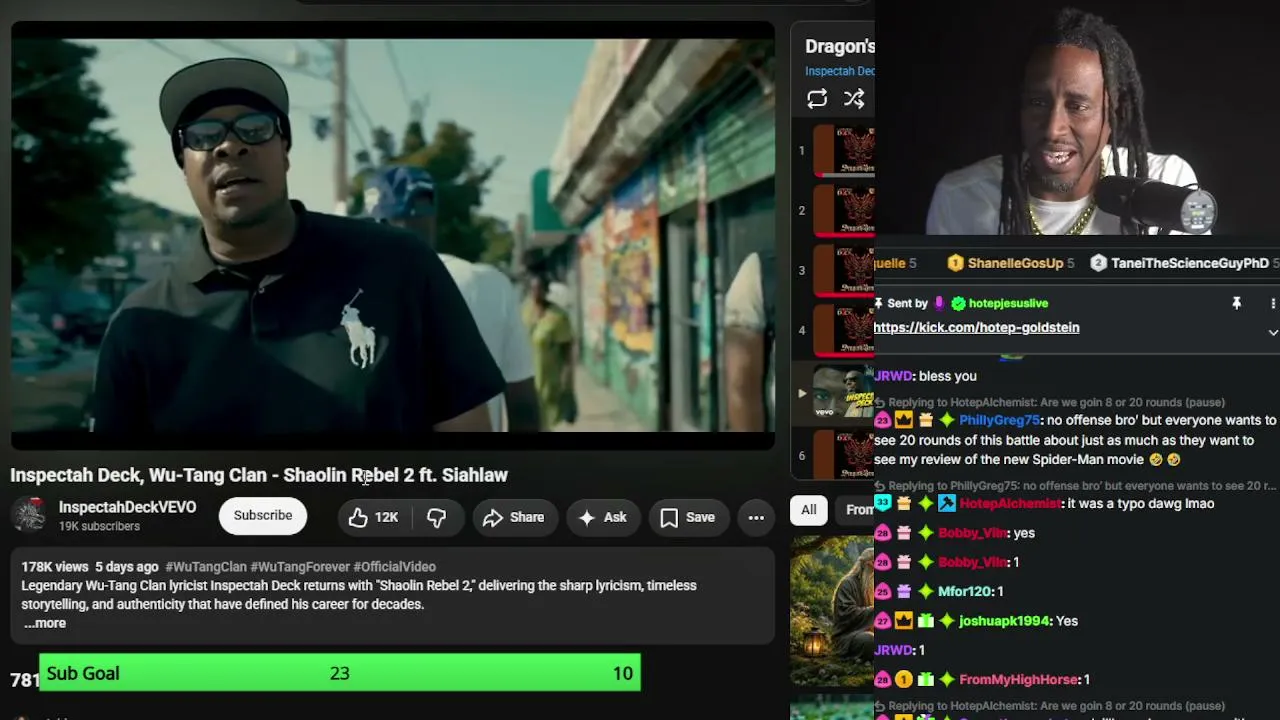The width and height of the screenshot is (1280, 720).
Task: Play playlist video number 3
Action: pyautogui.click(x=843, y=271)
